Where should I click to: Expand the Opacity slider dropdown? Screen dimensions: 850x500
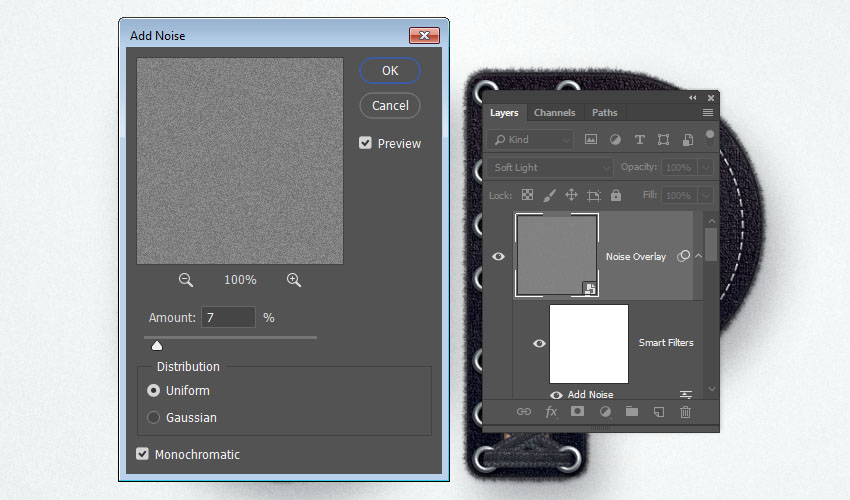pyautogui.click(x=706, y=168)
